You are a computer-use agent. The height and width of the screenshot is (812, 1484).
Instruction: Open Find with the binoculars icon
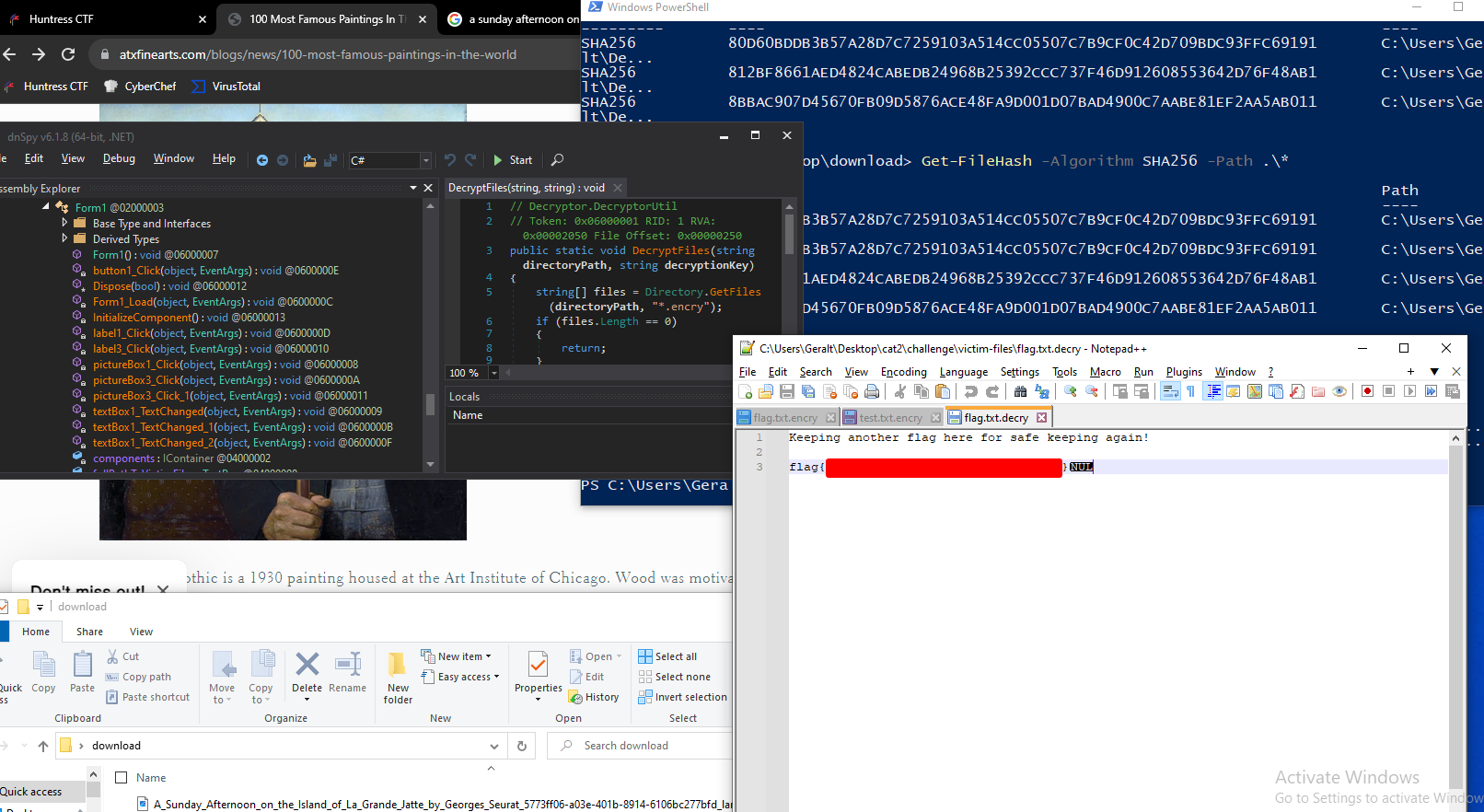coord(1020,391)
